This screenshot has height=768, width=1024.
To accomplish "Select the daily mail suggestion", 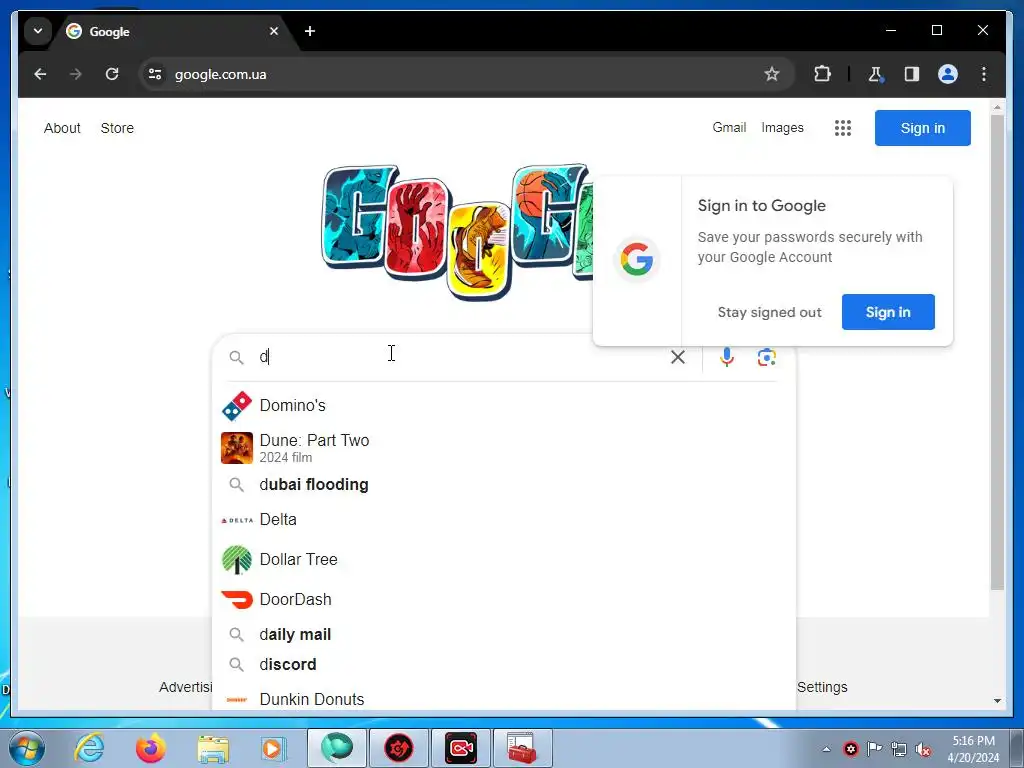I will click(x=504, y=635).
